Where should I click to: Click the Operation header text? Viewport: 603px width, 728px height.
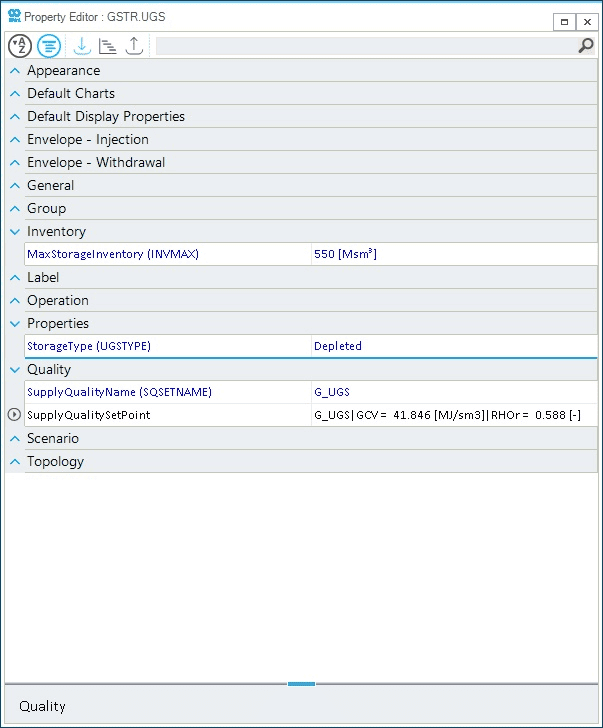[x=58, y=300]
